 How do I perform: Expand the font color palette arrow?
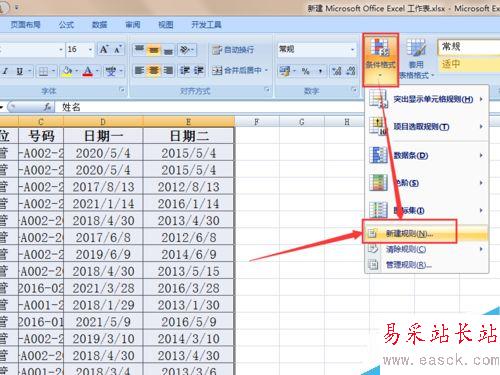[97, 71]
